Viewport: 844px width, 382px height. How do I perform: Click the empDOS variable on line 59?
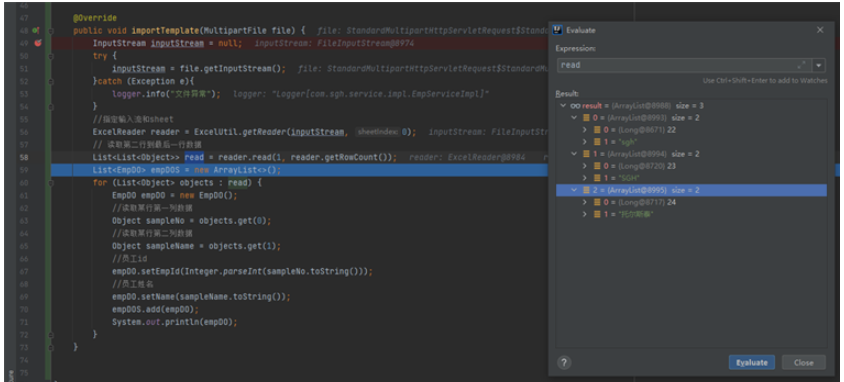165,170
